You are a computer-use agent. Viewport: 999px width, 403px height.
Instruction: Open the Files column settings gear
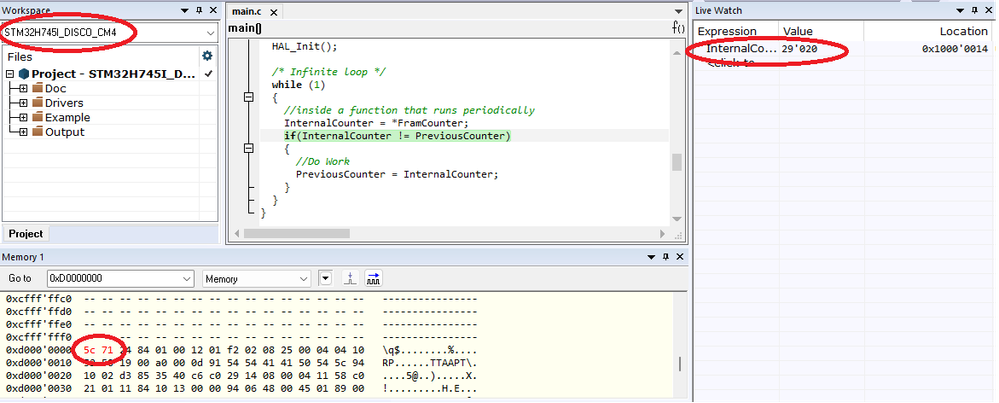(207, 56)
